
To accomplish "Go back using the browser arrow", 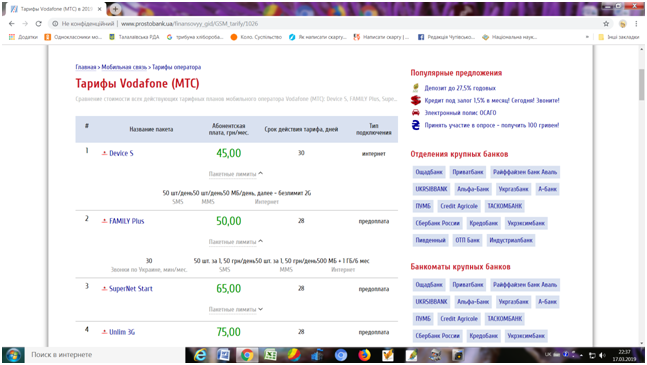I will click(12, 24).
